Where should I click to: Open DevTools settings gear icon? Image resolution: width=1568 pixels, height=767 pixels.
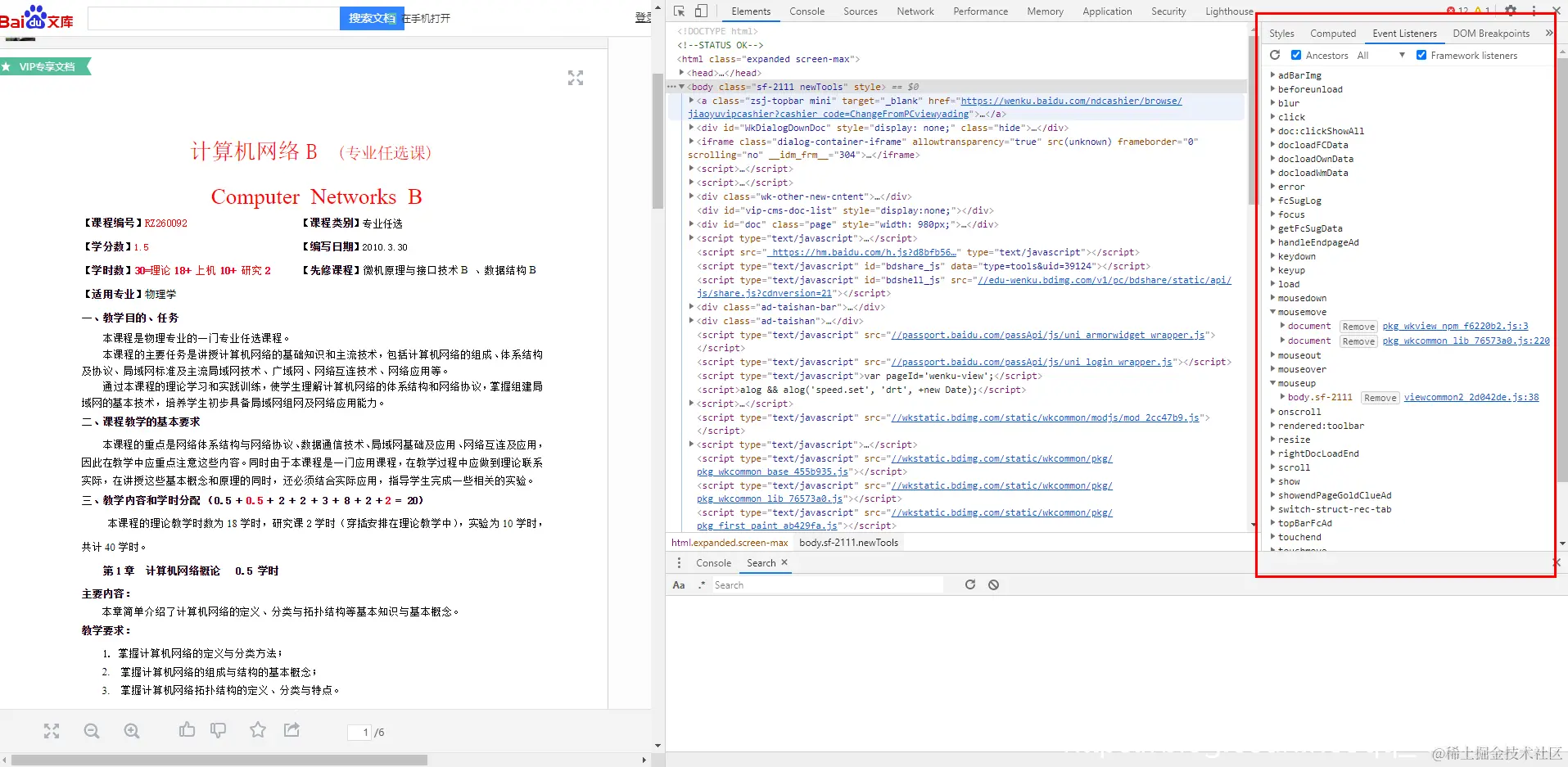pyautogui.click(x=1511, y=11)
